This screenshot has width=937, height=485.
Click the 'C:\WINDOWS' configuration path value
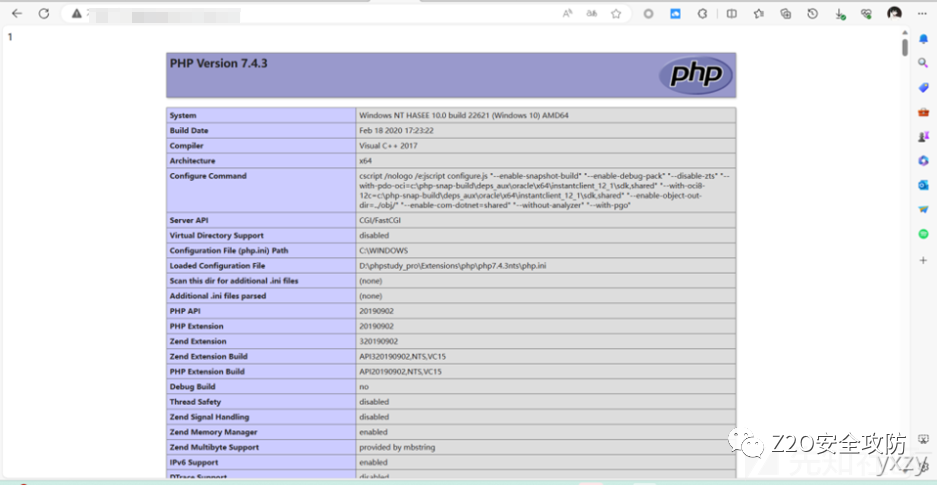[x=384, y=251]
